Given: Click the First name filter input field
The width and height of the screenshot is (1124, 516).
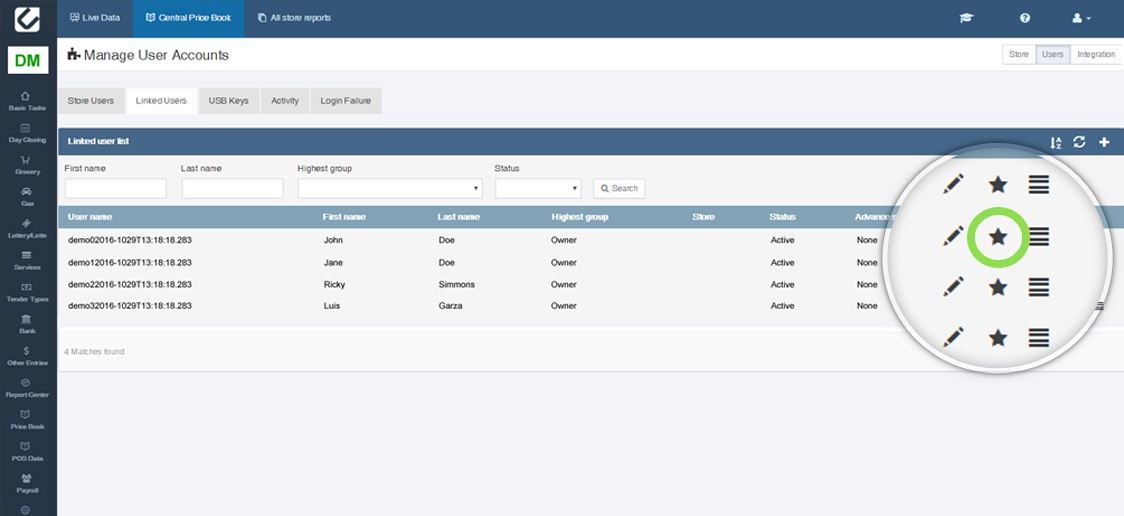Looking at the screenshot, I should point(116,188).
